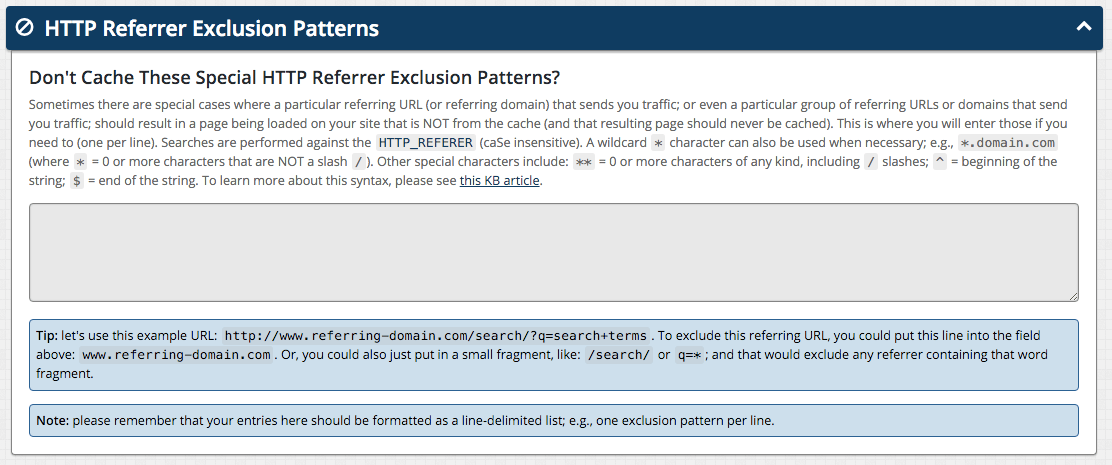Click the single * code after "A wildcard"
The image size is (1112, 465).
tap(658, 142)
